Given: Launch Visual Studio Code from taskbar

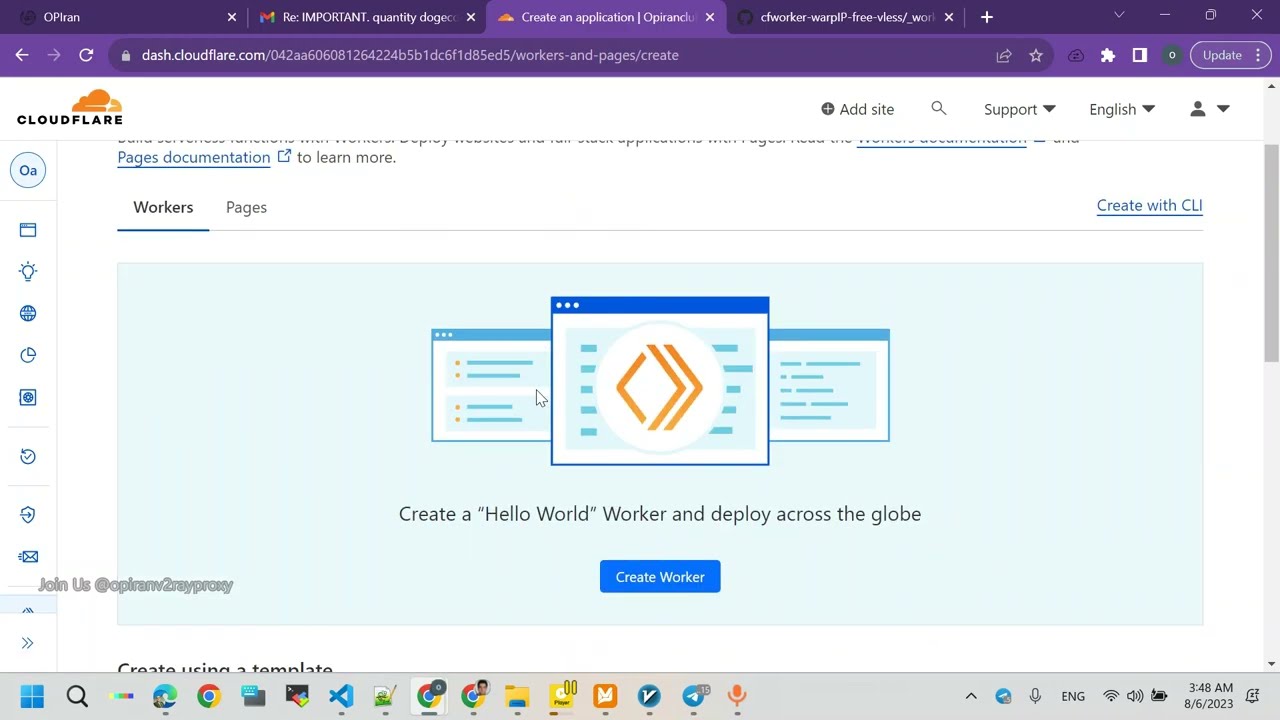Looking at the screenshot, I should pyautogui.click(x=341, y=696).
